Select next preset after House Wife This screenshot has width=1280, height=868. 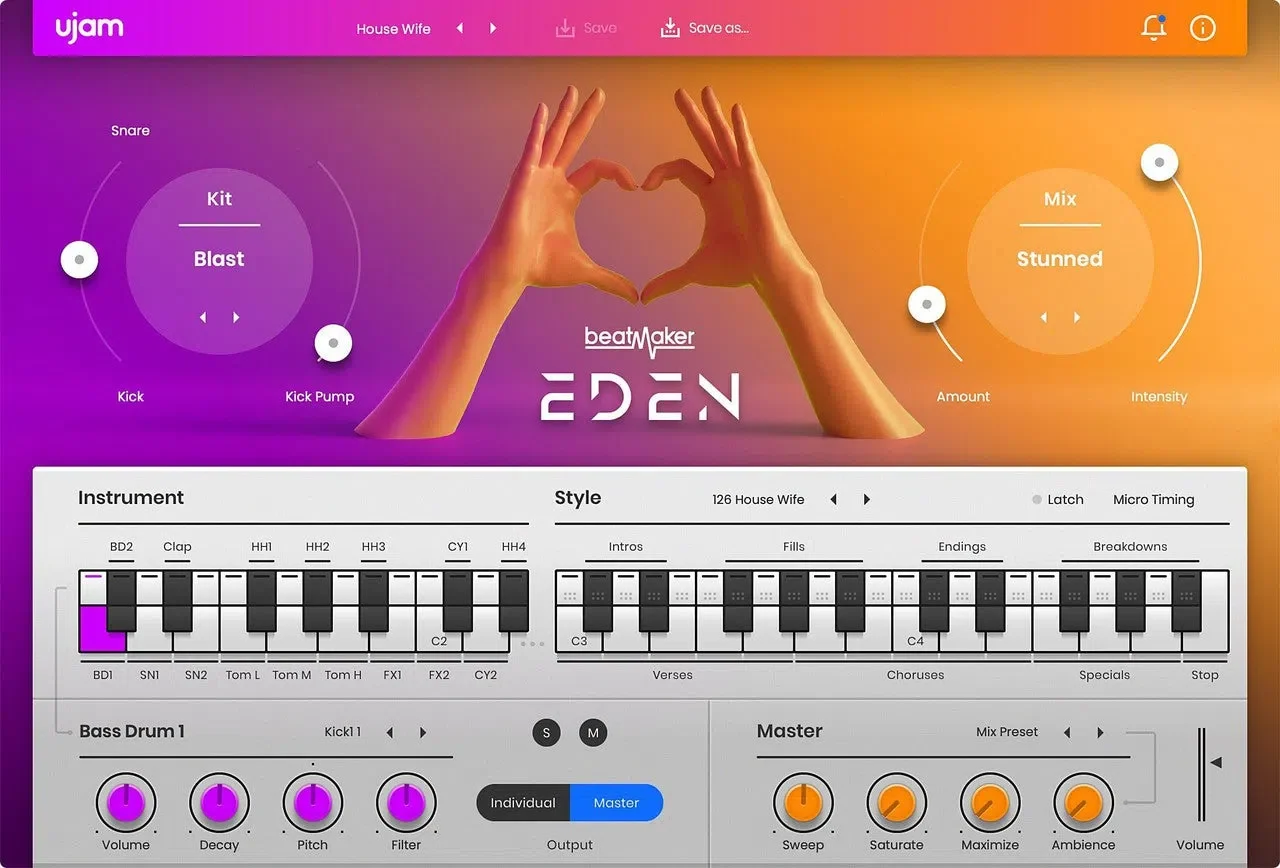(493, 28)
